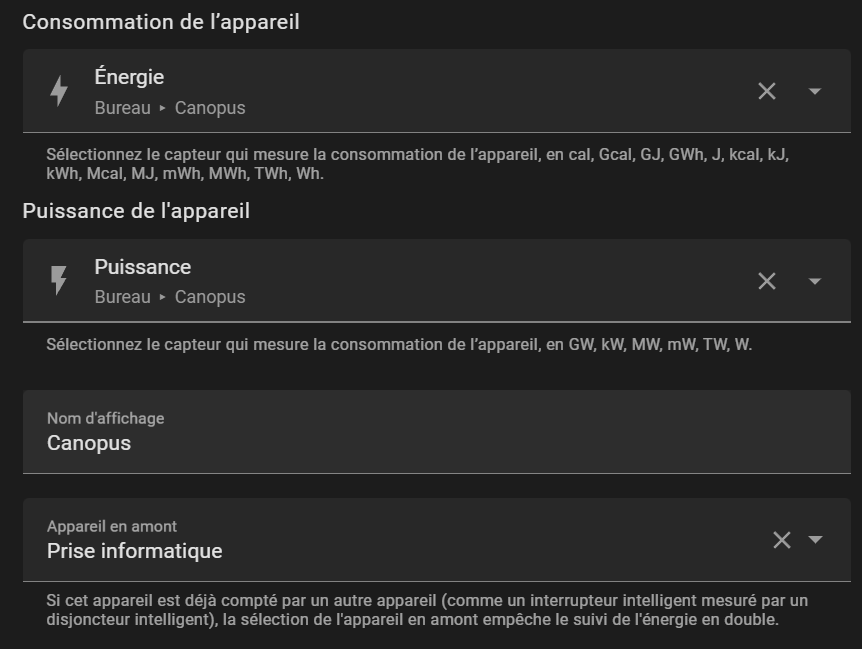Click the Consommation de l'appareil heading

pyautogui.click(x=161, y=22)
